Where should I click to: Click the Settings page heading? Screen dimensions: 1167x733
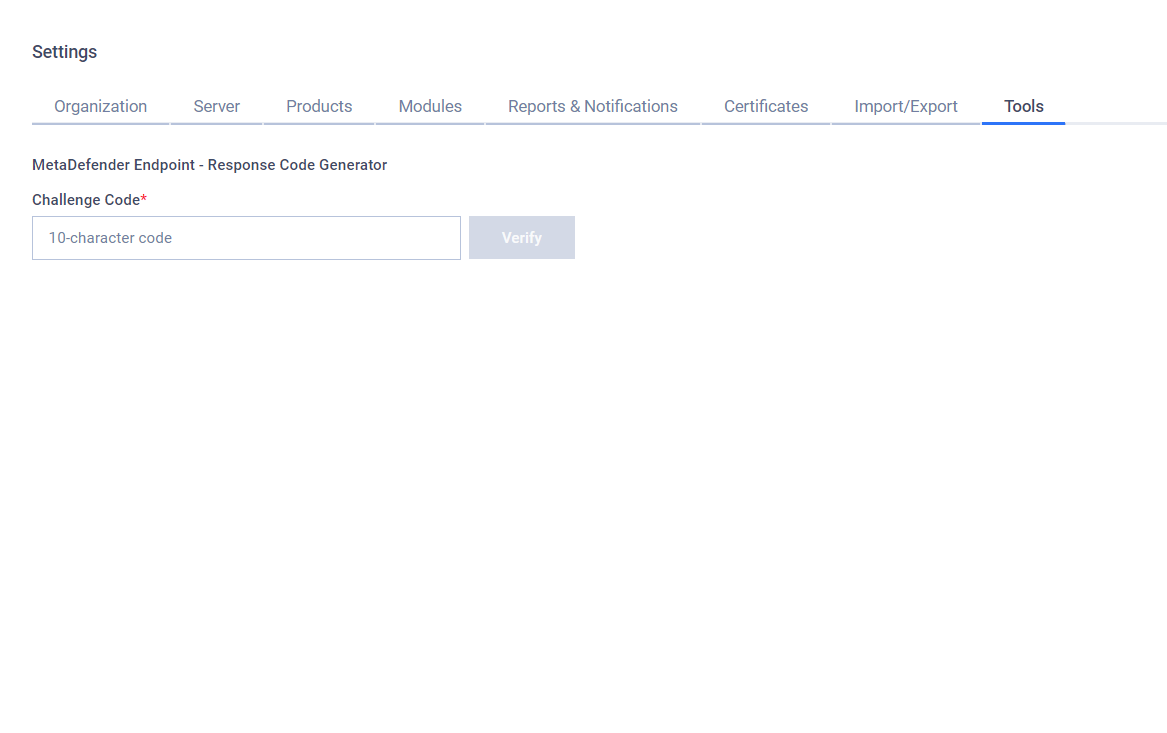point(65,52)
